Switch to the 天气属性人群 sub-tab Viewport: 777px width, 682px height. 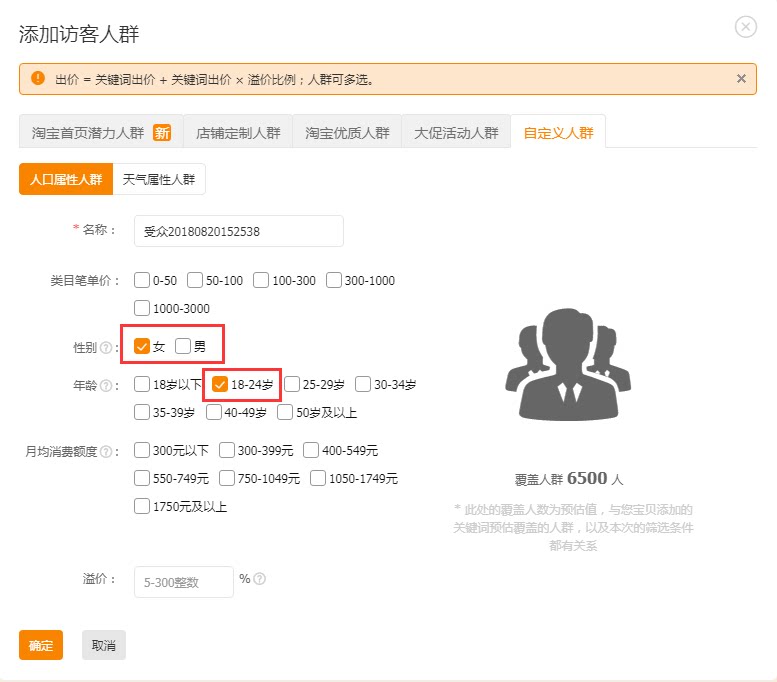pos(159,179)
